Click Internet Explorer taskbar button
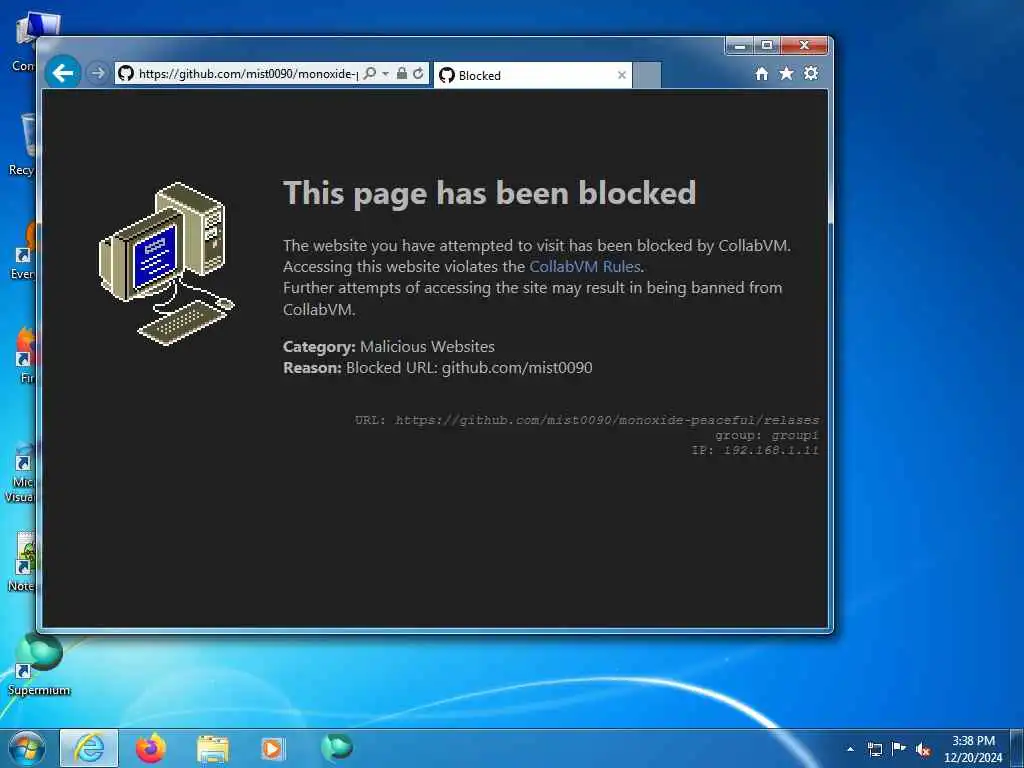This screenshot has width=1024, height=768. click(x=89, y=748)
